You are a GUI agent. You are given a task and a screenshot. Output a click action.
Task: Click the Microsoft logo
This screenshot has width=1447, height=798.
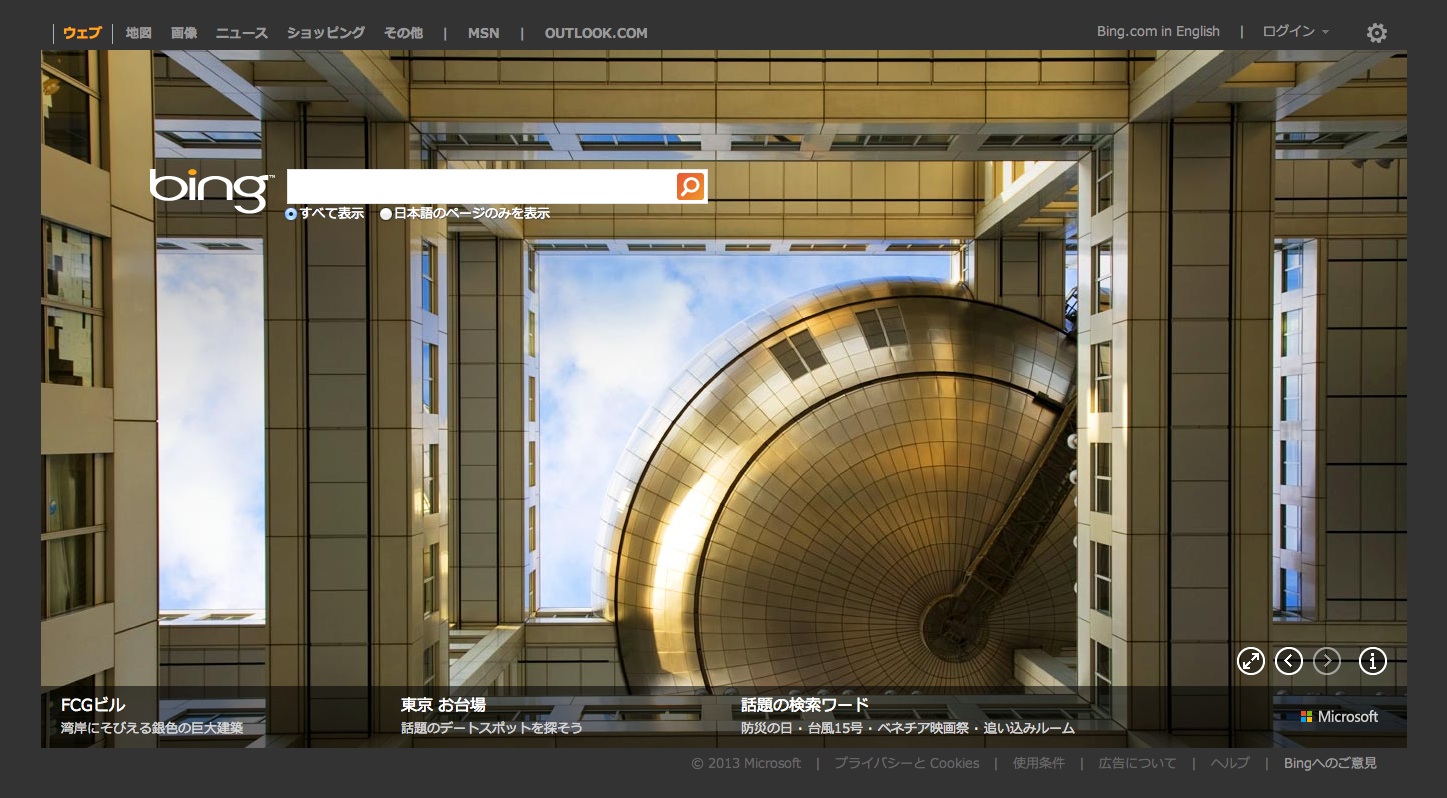[1339, 717]
